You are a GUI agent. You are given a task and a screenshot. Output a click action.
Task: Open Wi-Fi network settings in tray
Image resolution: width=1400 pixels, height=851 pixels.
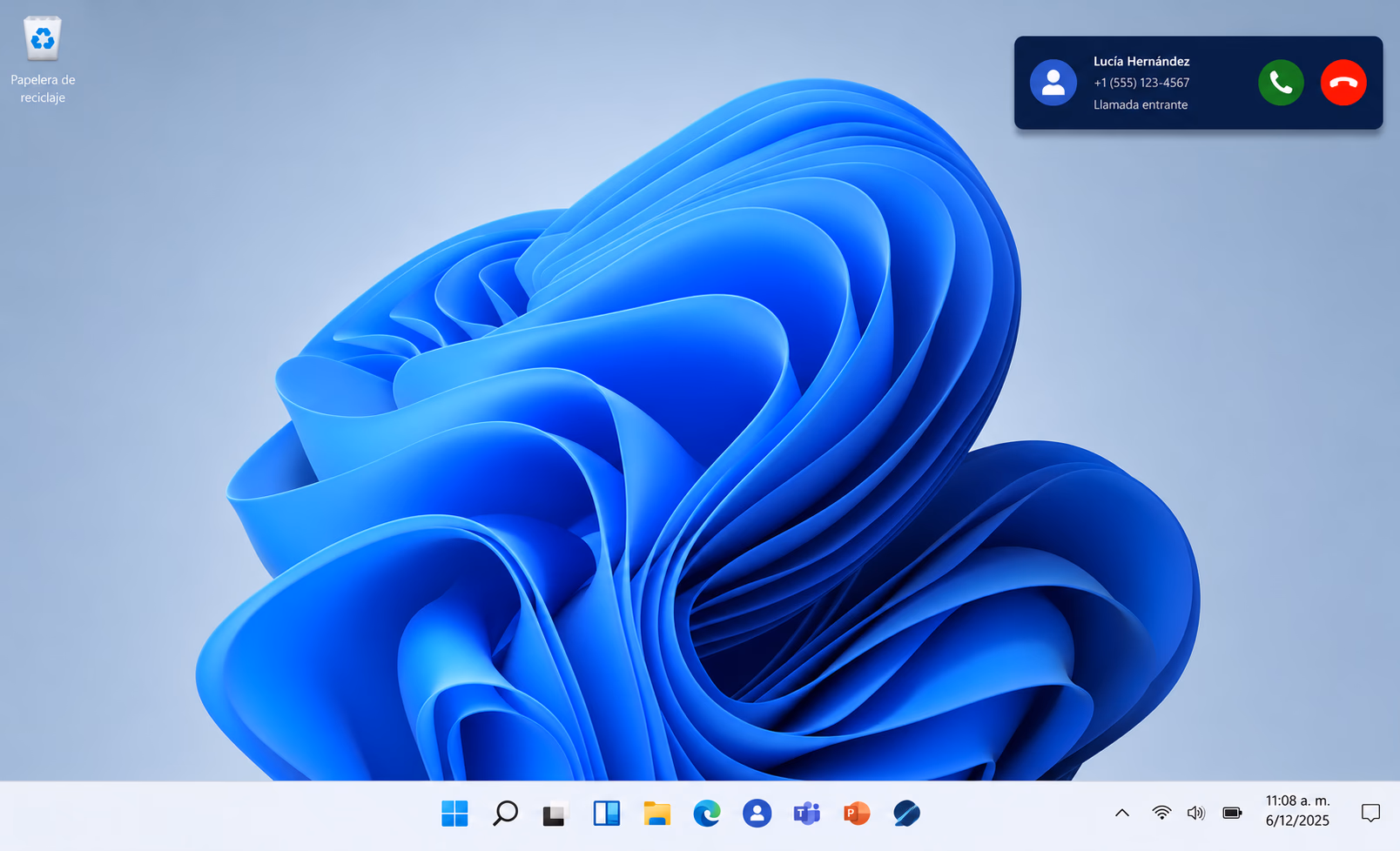click(x=1161, y=814)
